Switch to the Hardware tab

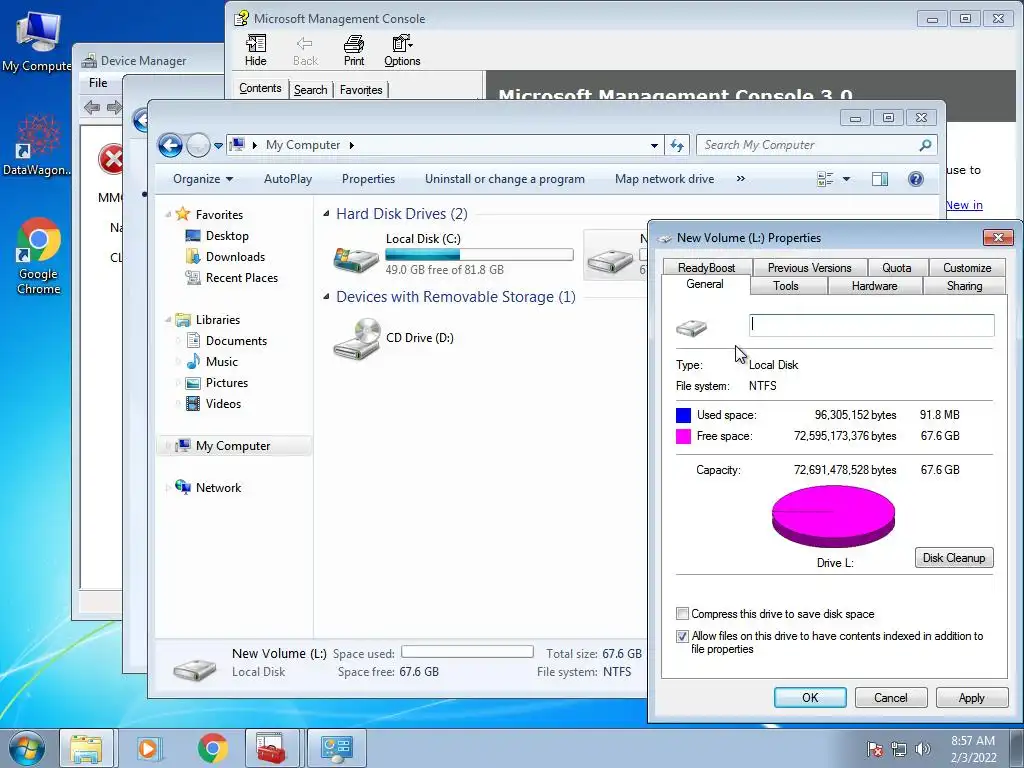[874, 286]
